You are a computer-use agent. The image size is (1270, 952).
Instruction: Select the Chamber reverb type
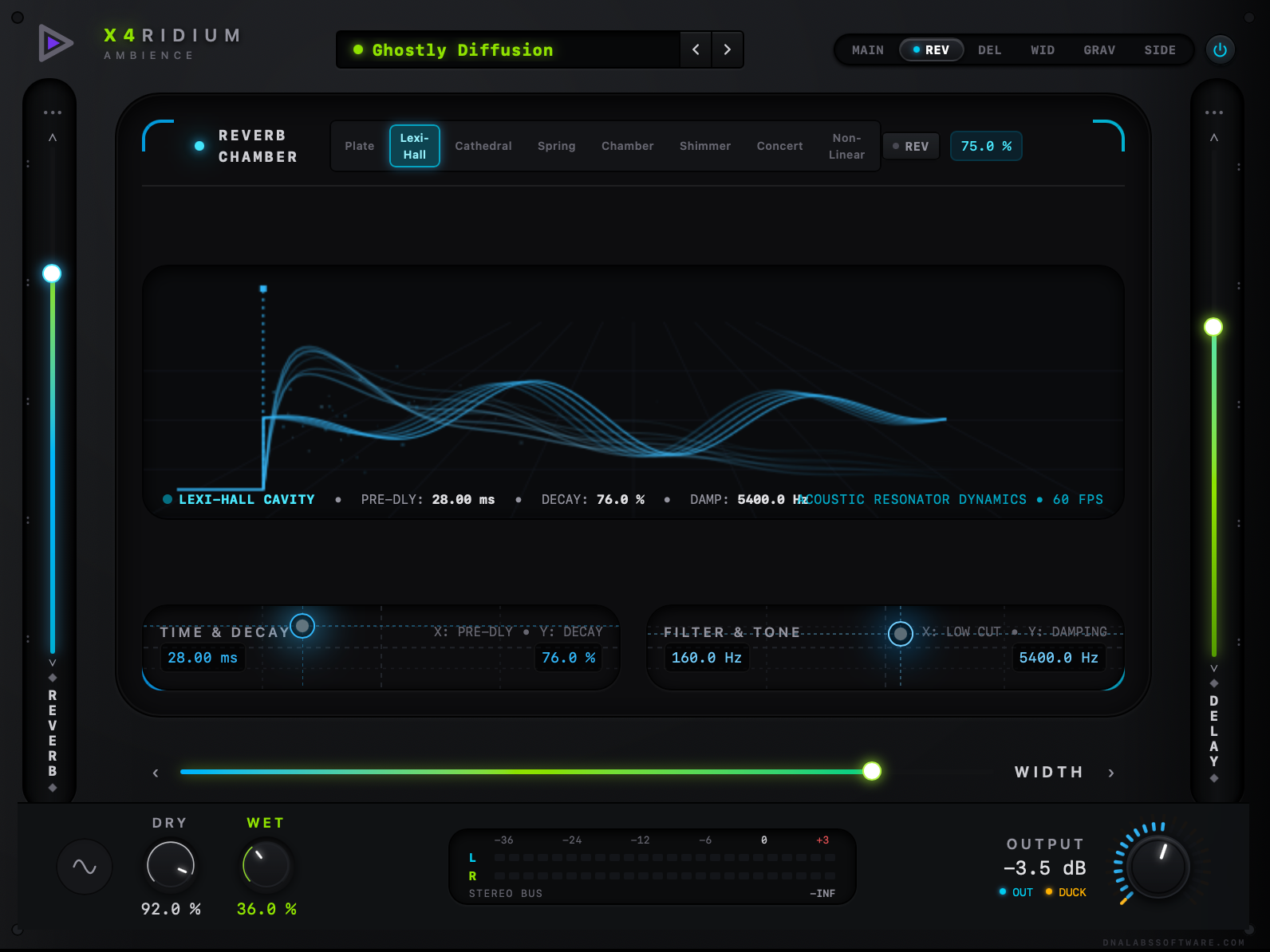(x=628, y=146)
